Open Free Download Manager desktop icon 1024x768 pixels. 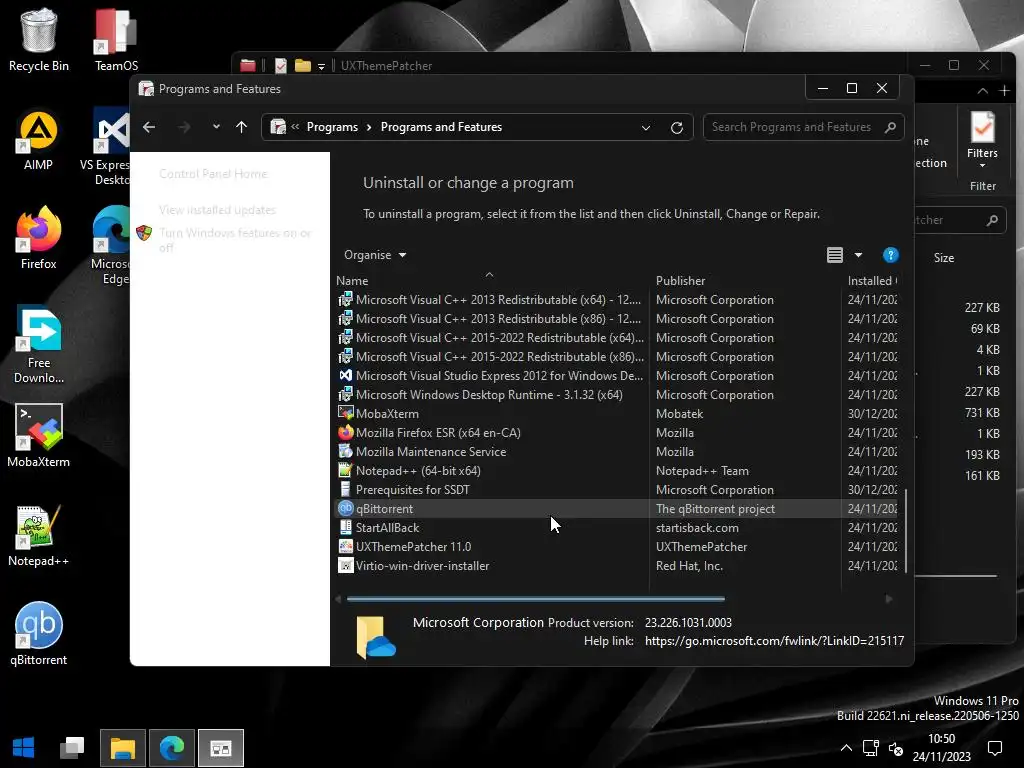(x=39, y=344)
